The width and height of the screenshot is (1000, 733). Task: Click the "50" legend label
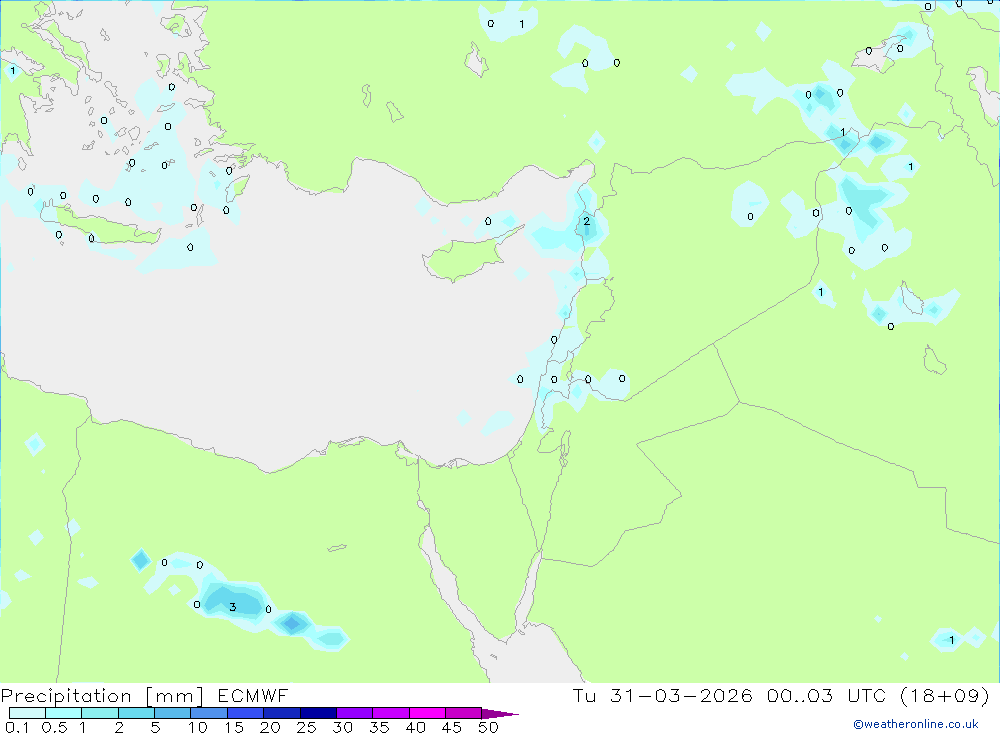pos(489,727)
